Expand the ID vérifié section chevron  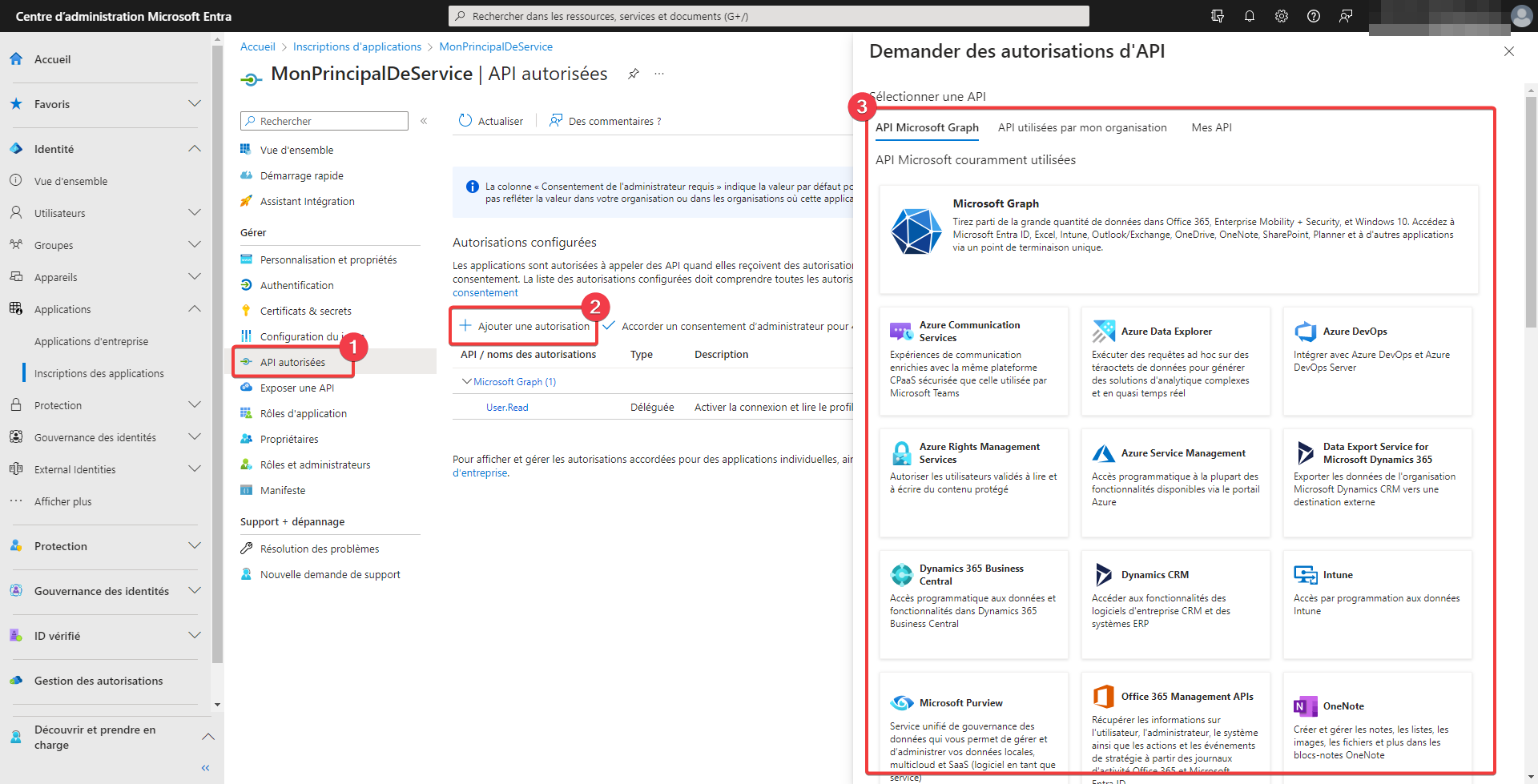click(x=194, y=636)
